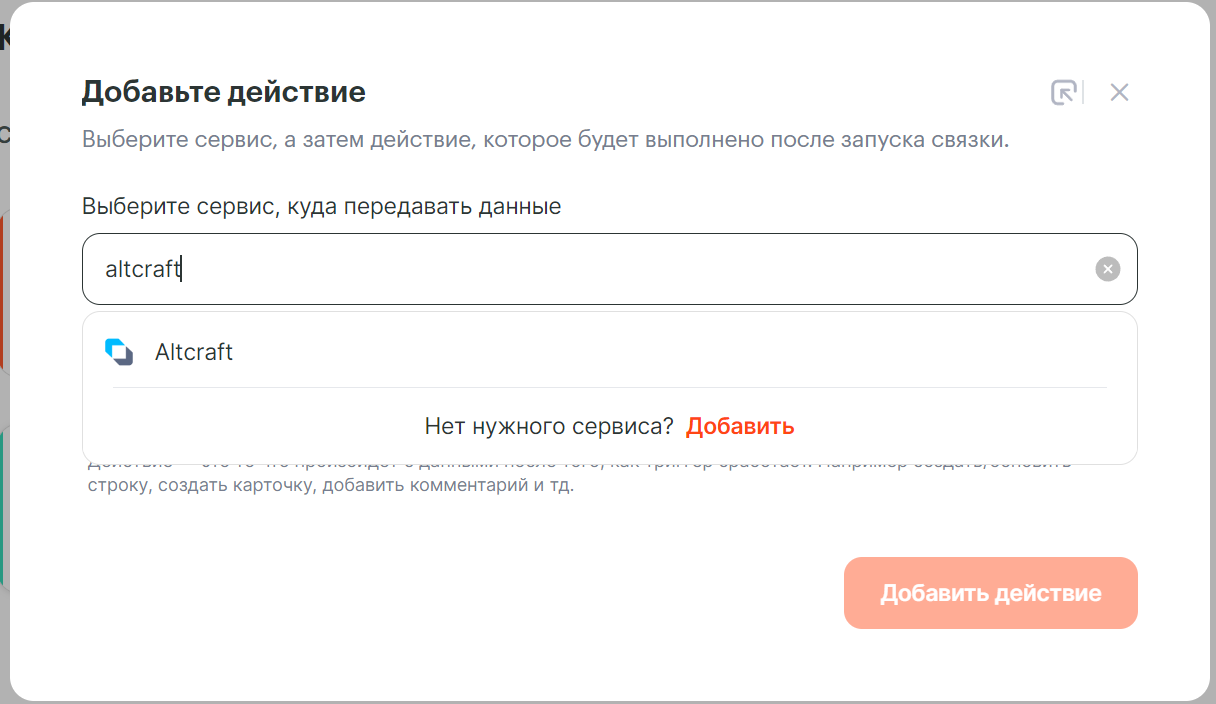
Task: Select Altcraft from the service results
Action: coord(610,352)
